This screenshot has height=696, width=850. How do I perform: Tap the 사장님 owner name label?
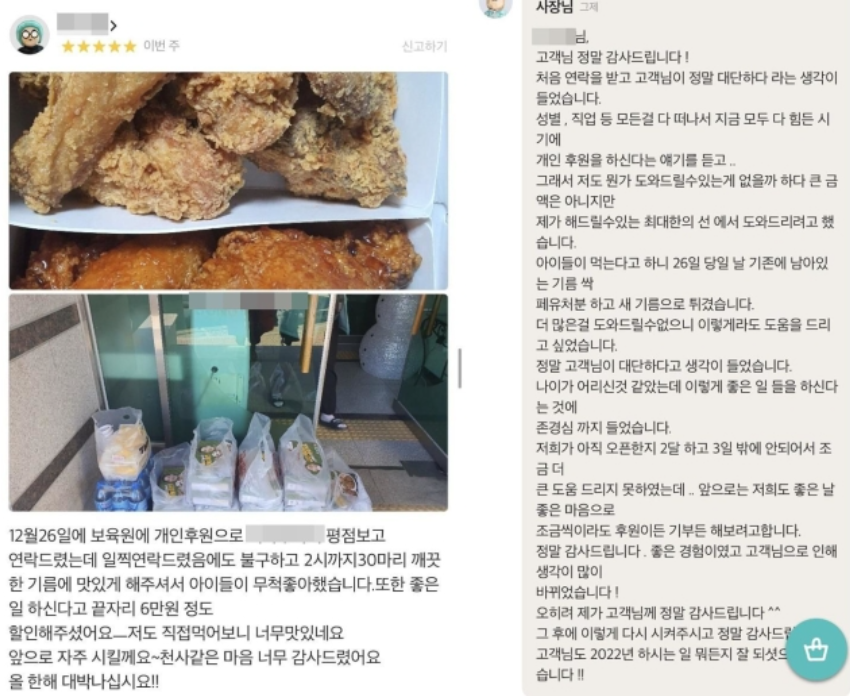[x=554, y=7]
